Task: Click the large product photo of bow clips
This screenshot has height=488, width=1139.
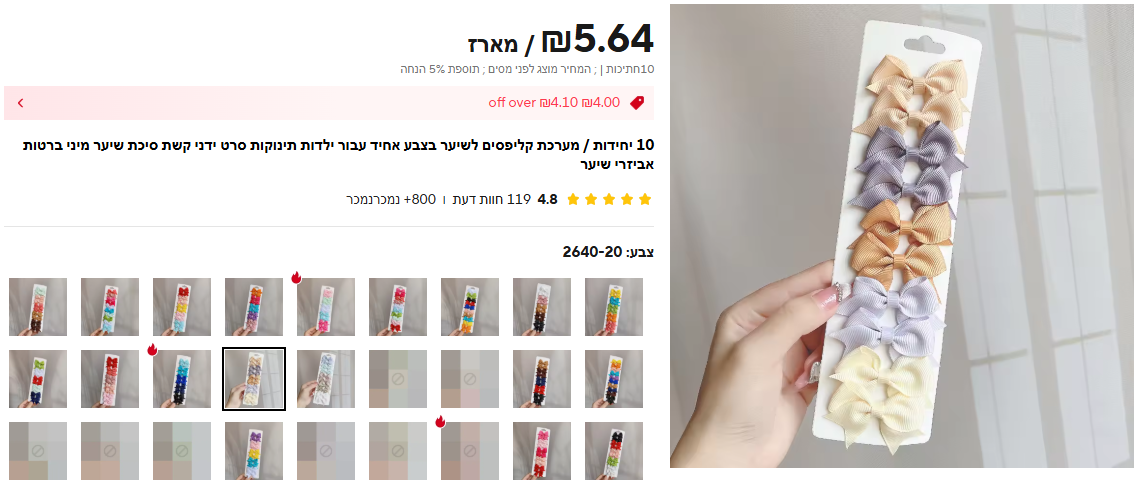Action: pos(901,236)
